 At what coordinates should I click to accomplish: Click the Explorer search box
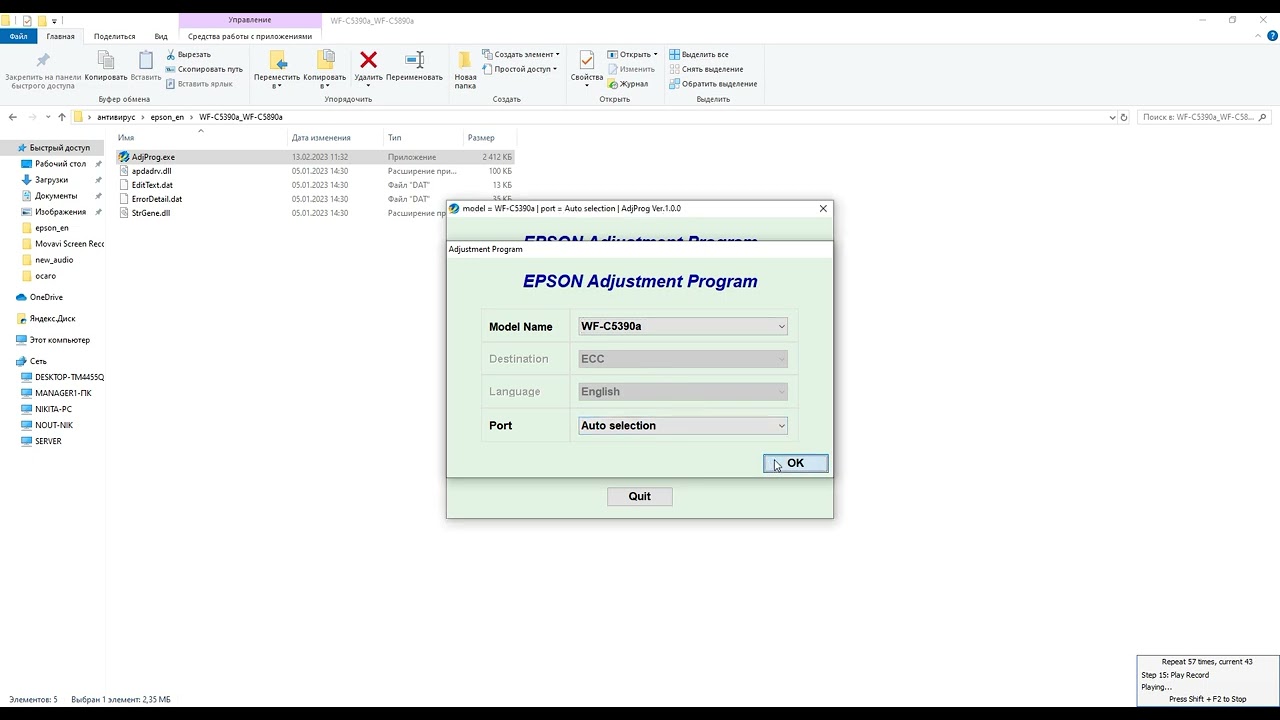1203,117
